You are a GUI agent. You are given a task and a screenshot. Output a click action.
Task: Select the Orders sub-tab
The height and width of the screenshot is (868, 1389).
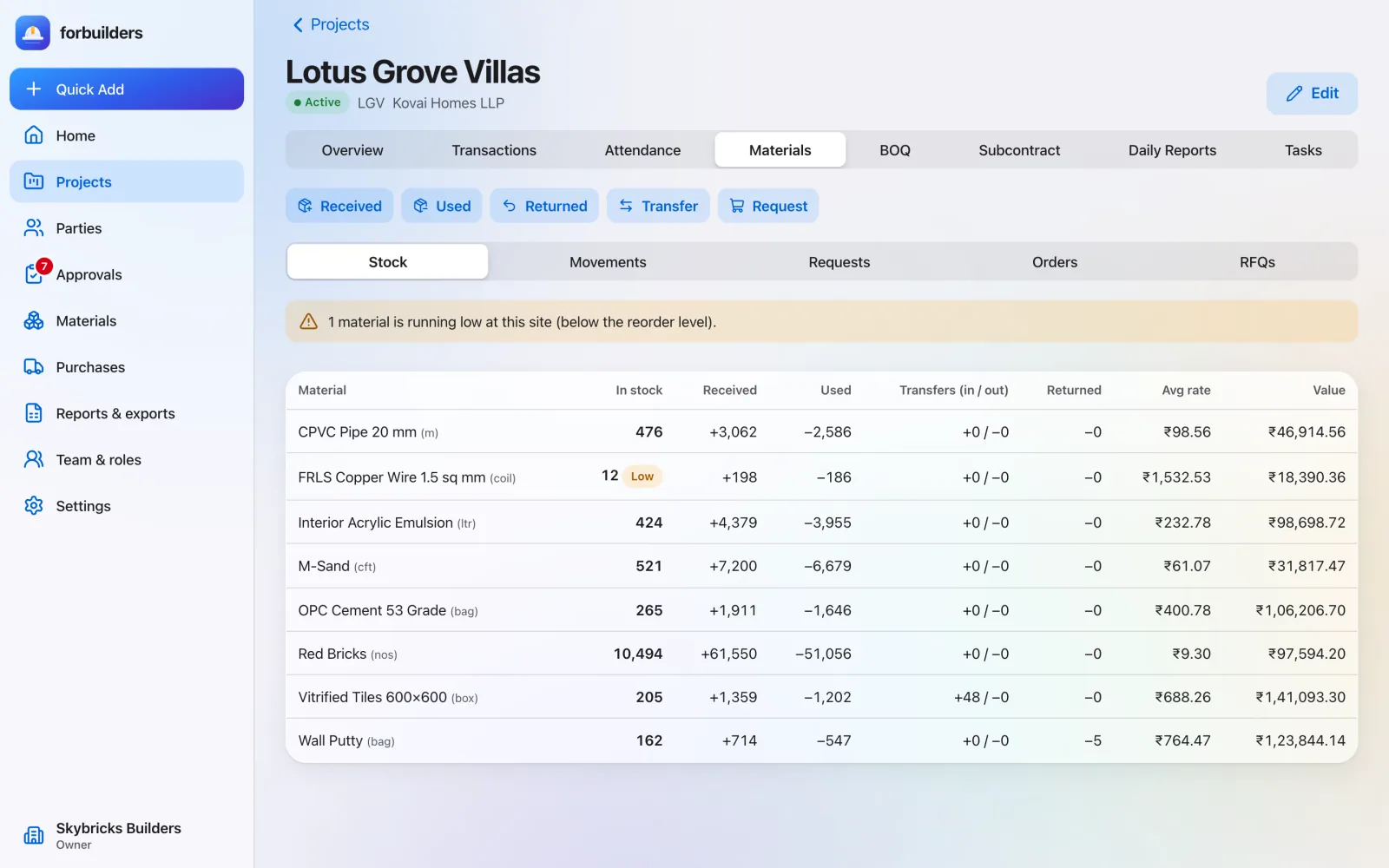(1055, 262)
